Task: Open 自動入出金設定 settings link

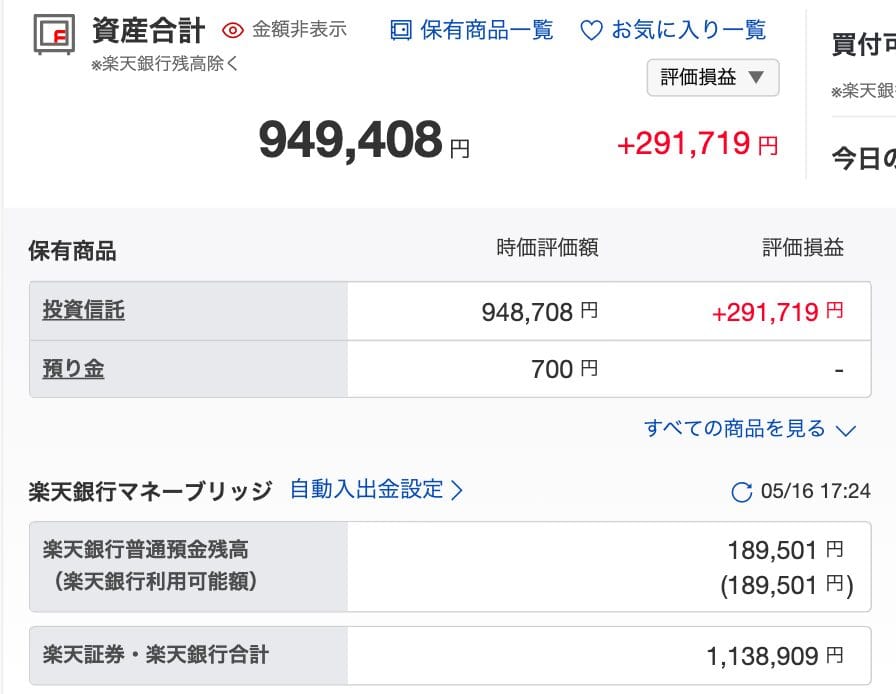Action: pos(366,490)
